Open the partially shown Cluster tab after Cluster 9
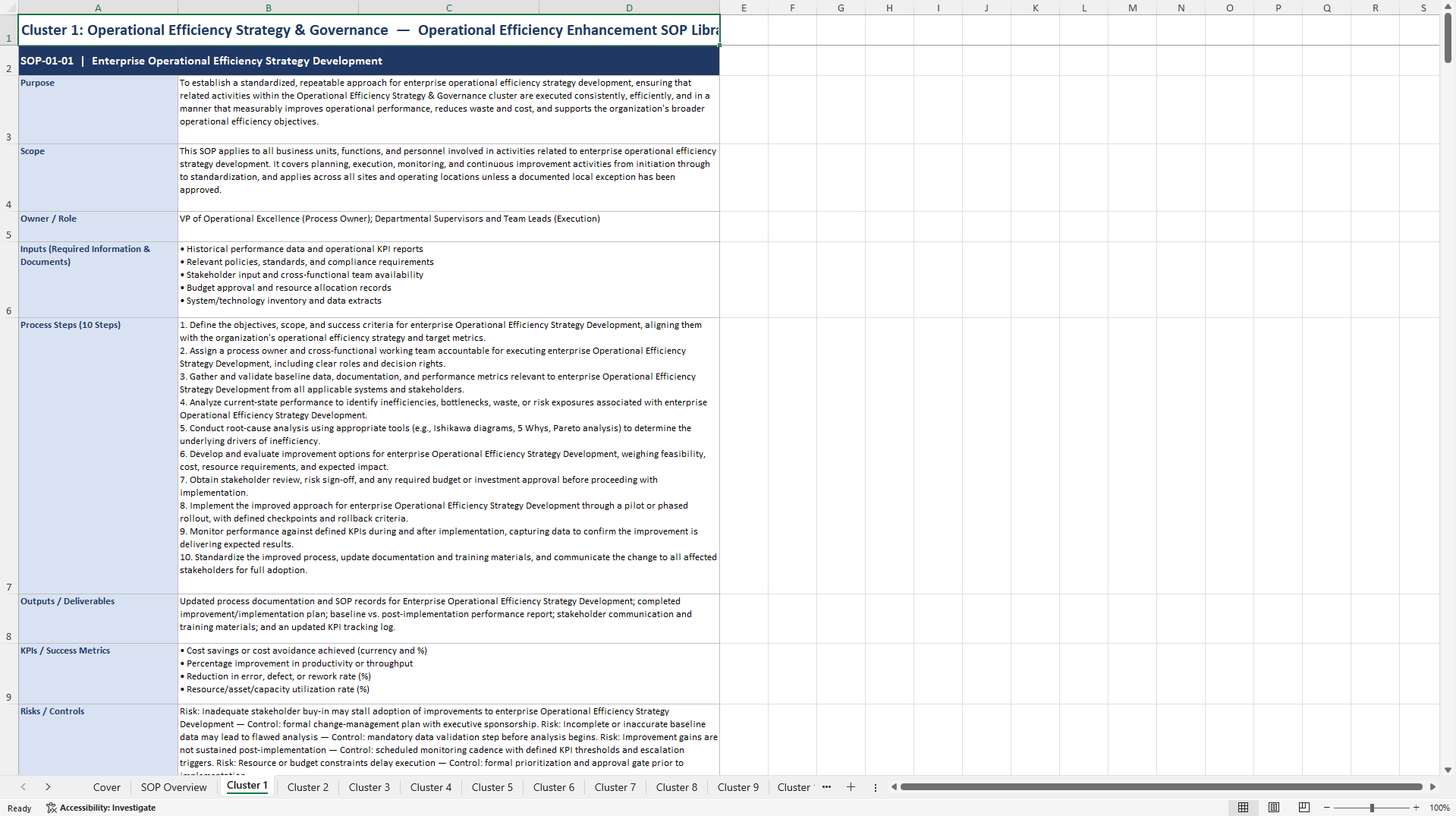 point(794,787)
